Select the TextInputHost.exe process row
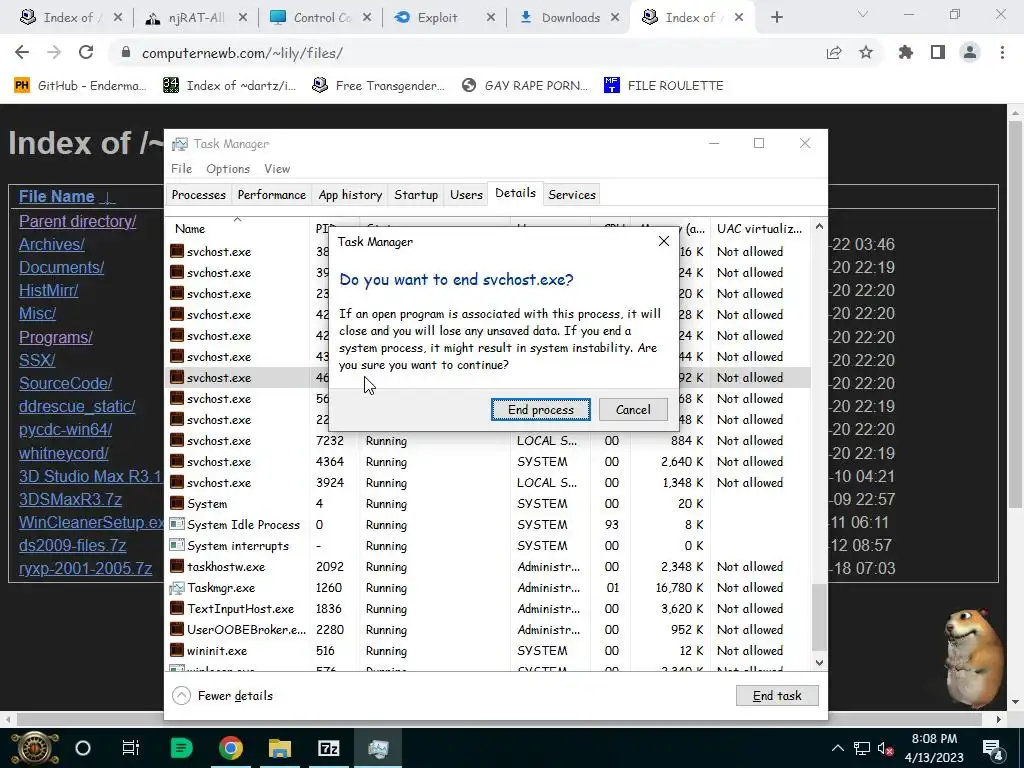Viewport: 1024px width, 768px height. pyautogui.click(x=488, y=609)
